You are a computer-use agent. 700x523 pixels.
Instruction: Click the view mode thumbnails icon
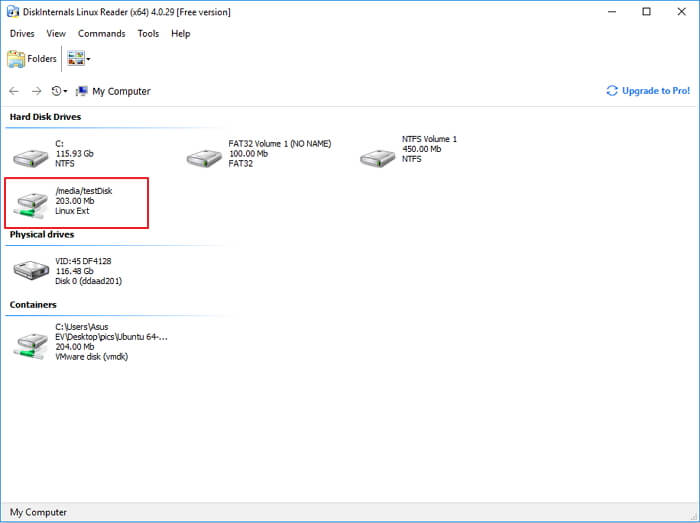pyautogui.click(x=75, y=59)
